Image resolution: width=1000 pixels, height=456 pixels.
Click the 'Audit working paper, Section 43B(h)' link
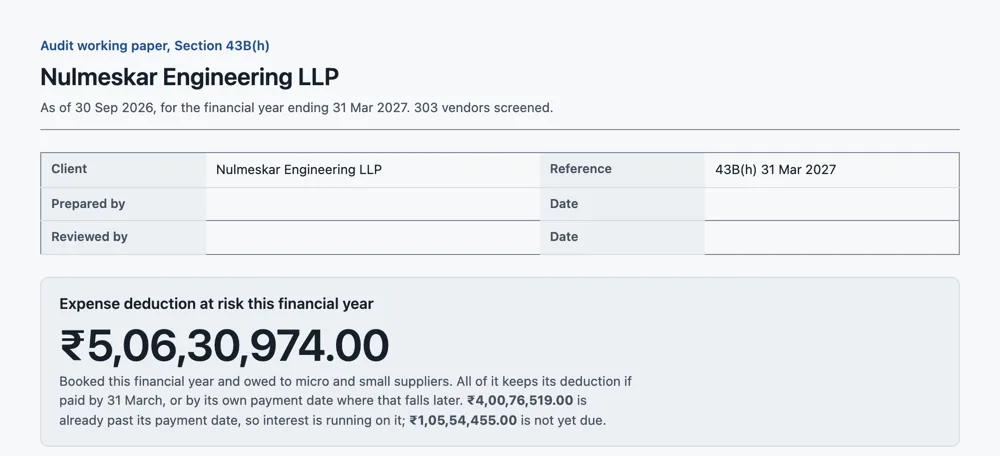coord(155,46)
